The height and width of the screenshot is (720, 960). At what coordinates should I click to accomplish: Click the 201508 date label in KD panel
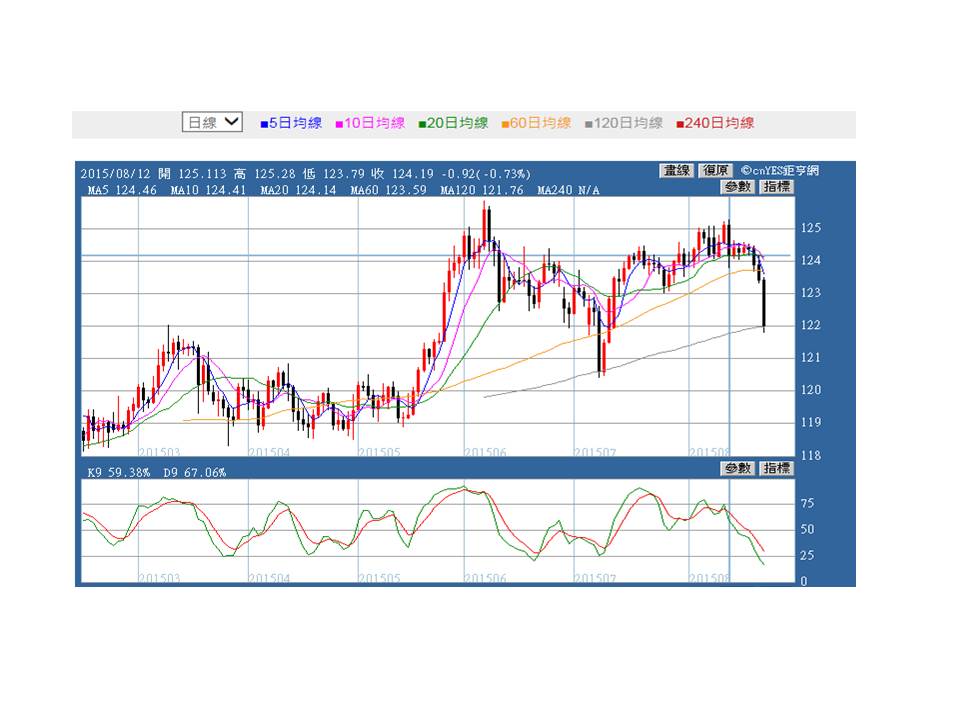(x=709, y=578)
